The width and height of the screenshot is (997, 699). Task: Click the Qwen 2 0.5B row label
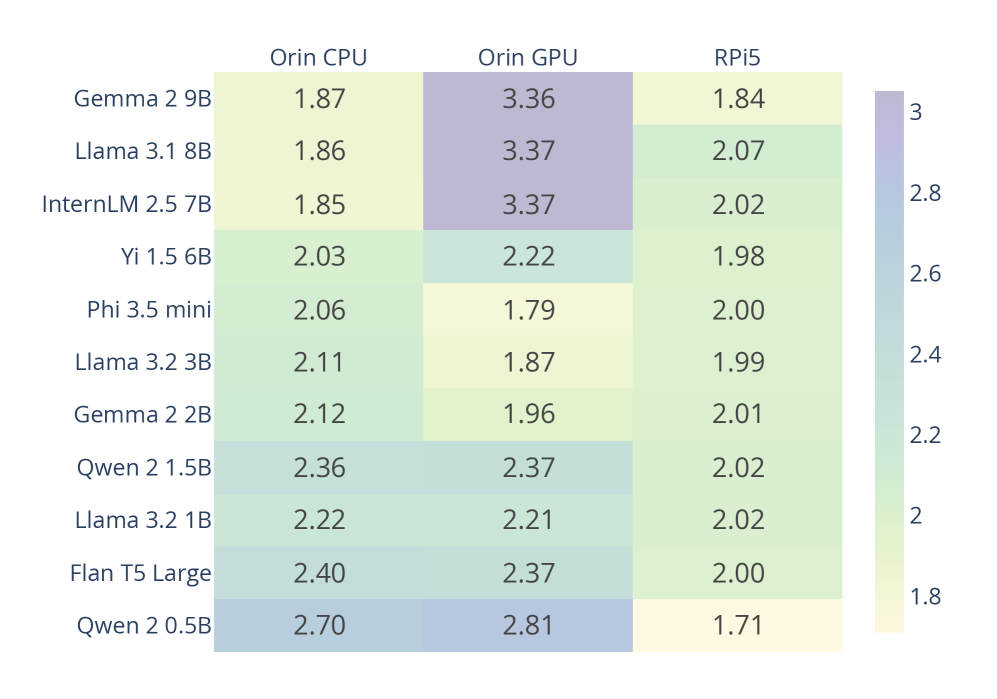(x=144, y=626)
